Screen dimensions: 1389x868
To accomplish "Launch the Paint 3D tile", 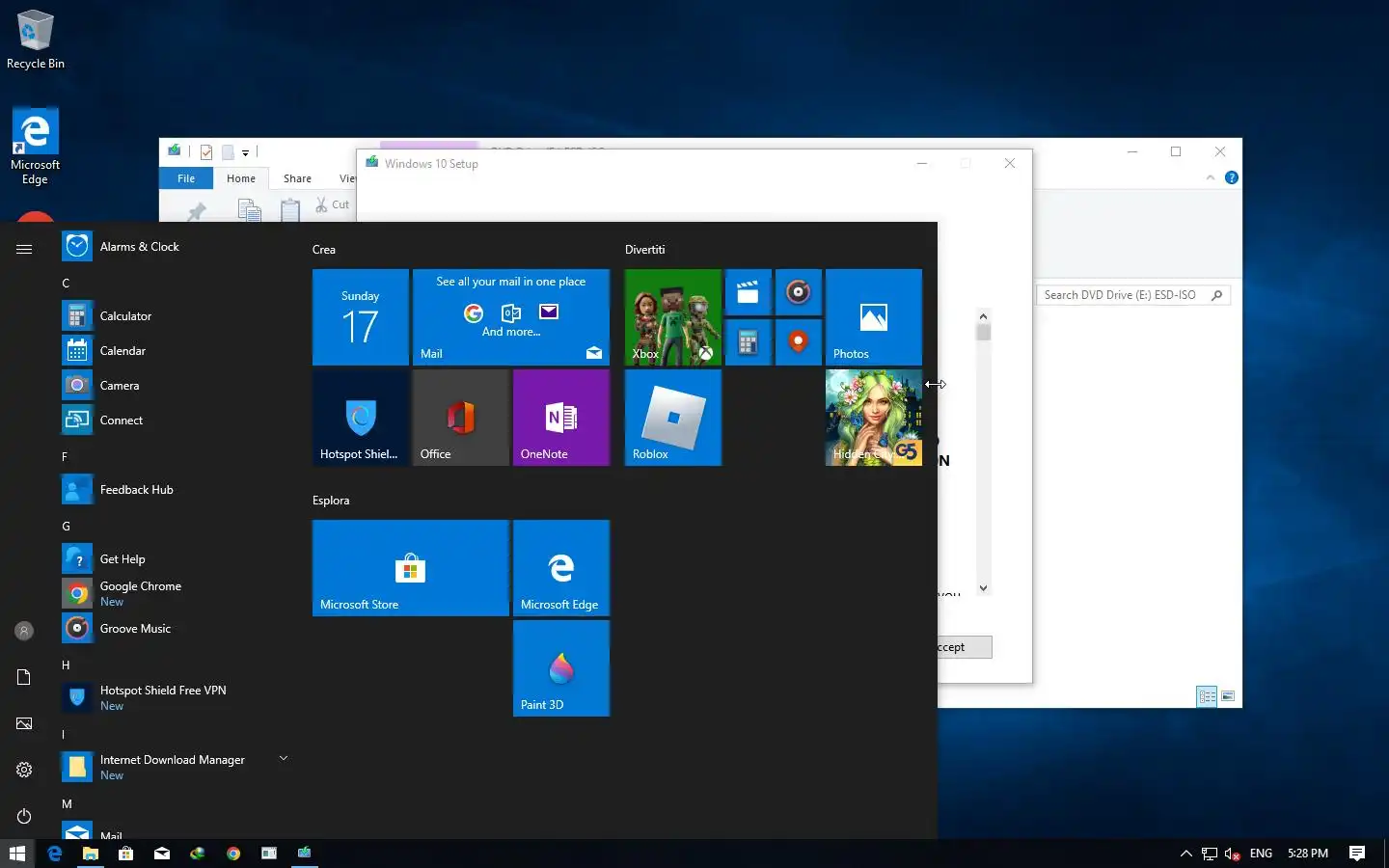I will (x=561, y=668).
